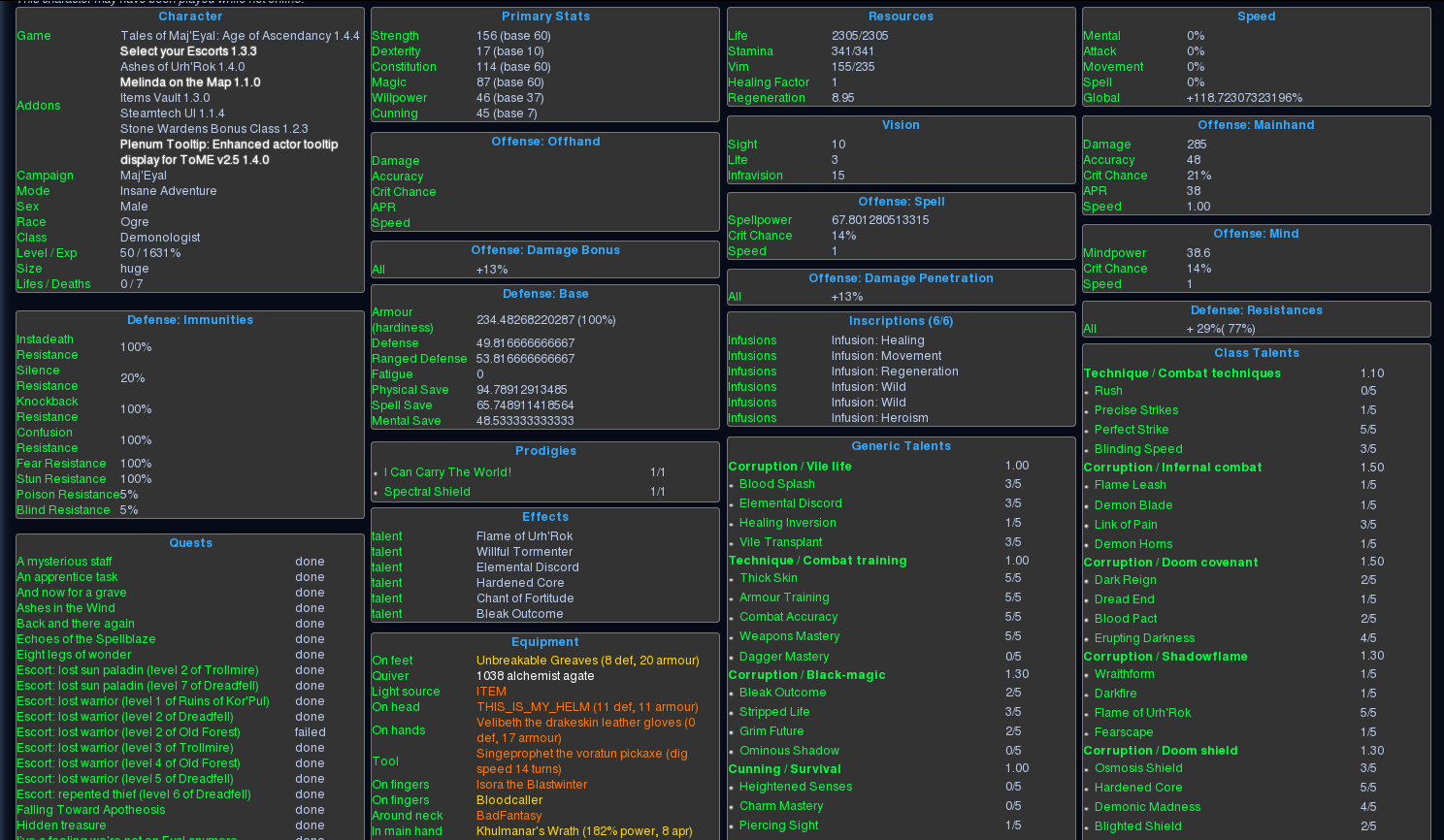Select the 'Erupting Darkness' talent

(x=1145, y=638)
